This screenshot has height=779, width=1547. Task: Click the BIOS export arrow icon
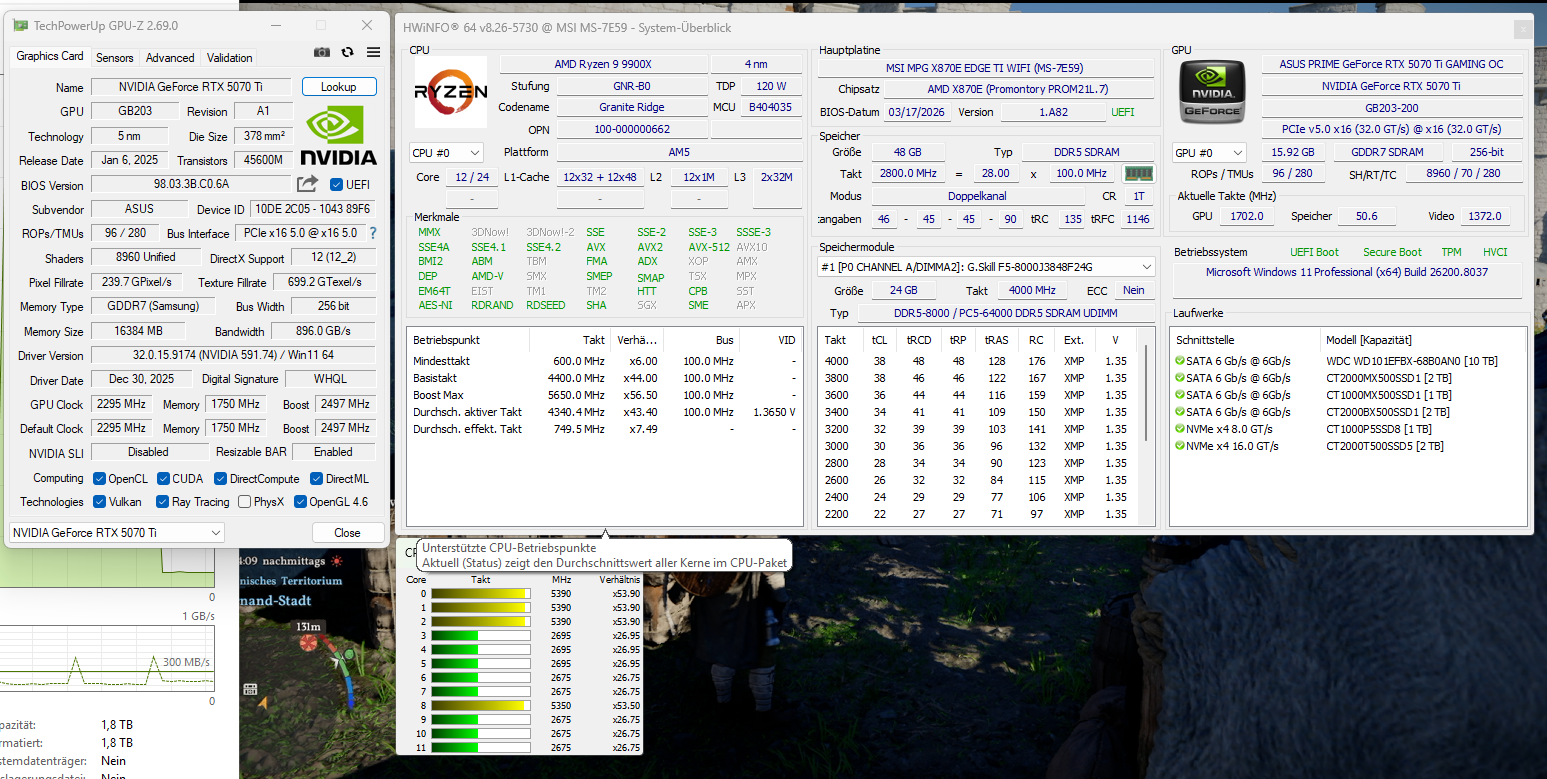pos(307,184)
